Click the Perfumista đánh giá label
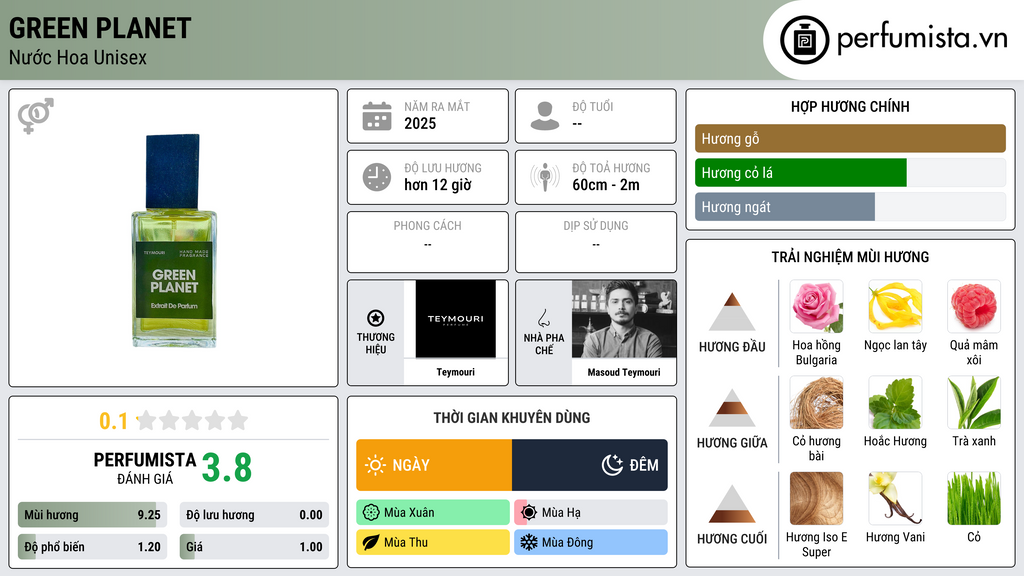This screenshot has width=1024, height=576. [145, 468]
